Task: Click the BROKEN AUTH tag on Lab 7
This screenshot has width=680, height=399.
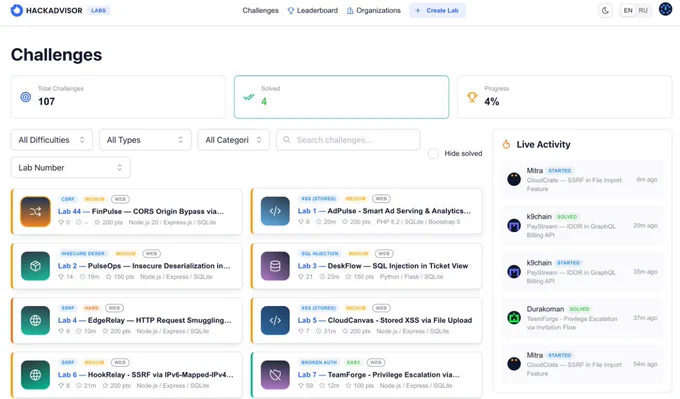Action: [x=319, y=362]
